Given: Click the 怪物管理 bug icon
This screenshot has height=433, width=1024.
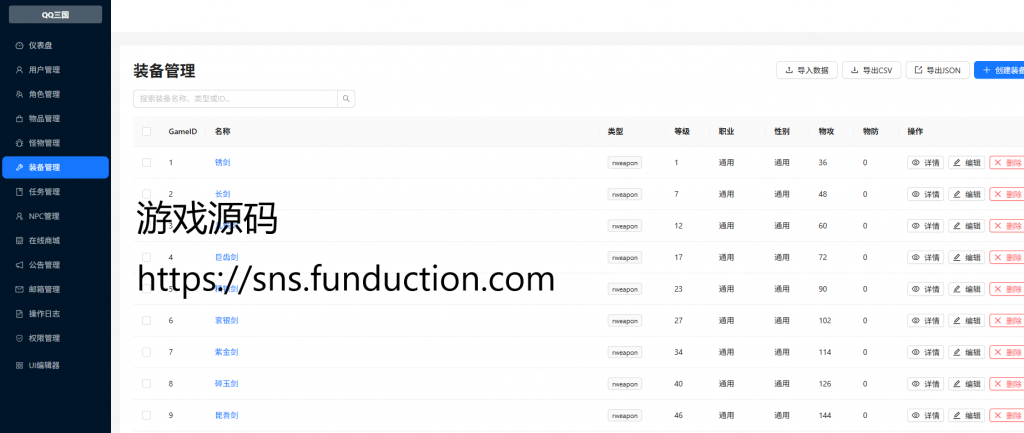Looking at the screenshot, I should tap(20, 143).
